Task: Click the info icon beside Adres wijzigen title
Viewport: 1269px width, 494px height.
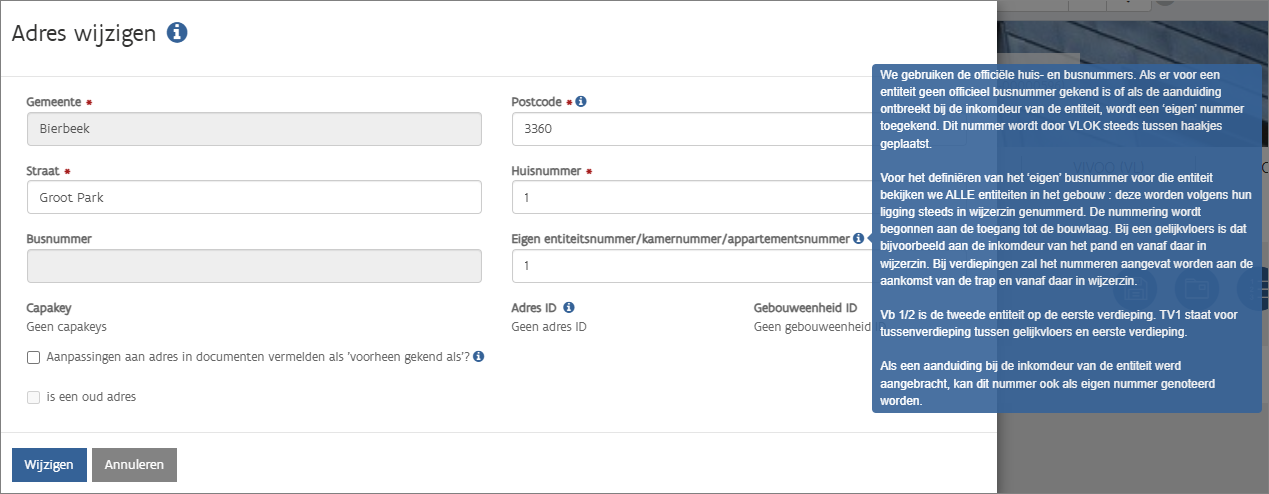Action: click(177, 33)
